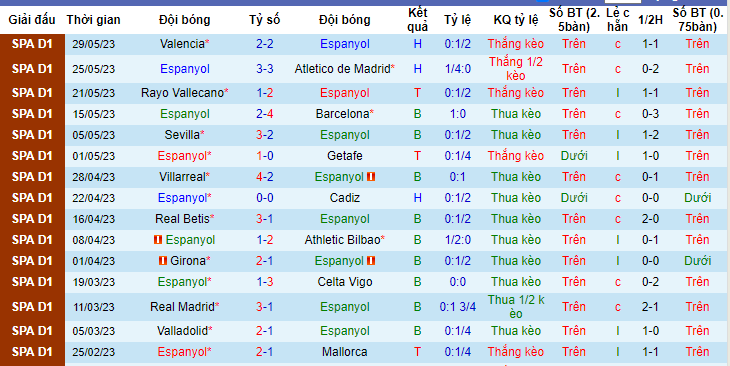730x366 pixels.
Task: Open Valladolid team link
Action: point(182,331)
